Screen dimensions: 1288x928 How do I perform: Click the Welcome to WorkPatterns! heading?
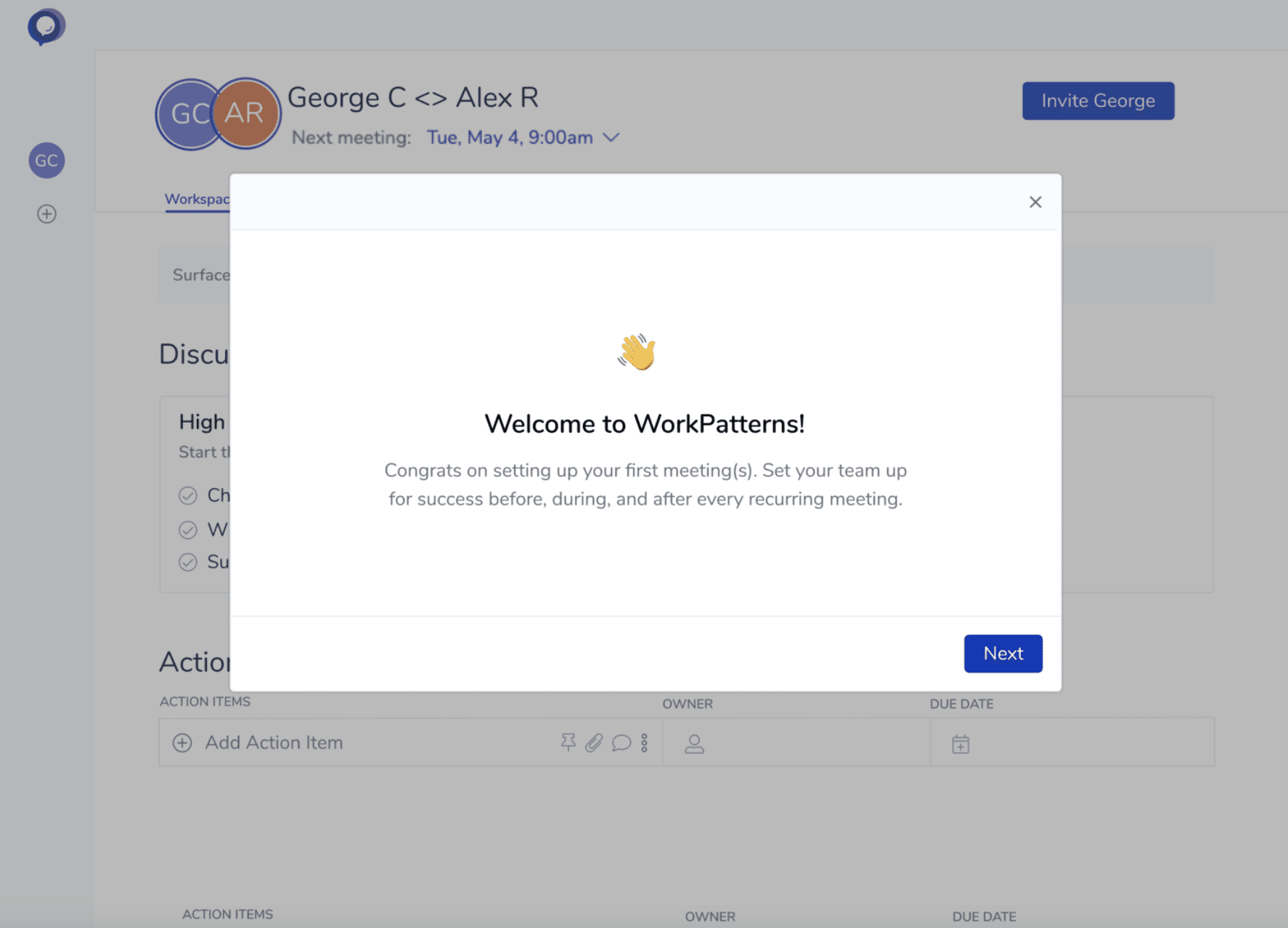point(645,423)
